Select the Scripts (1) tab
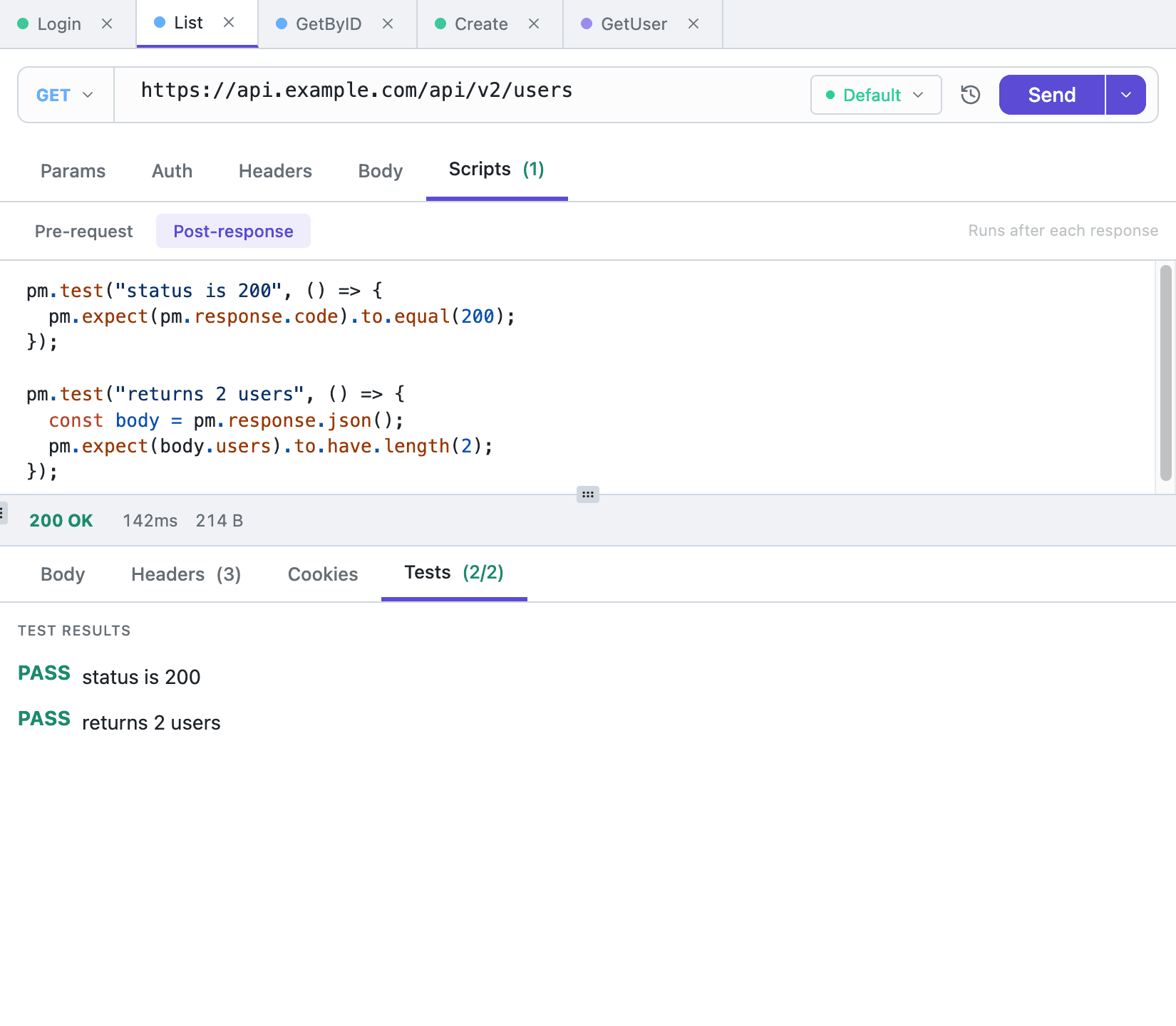Screen dimensions: 1176x1026 [x=497, y=170]
